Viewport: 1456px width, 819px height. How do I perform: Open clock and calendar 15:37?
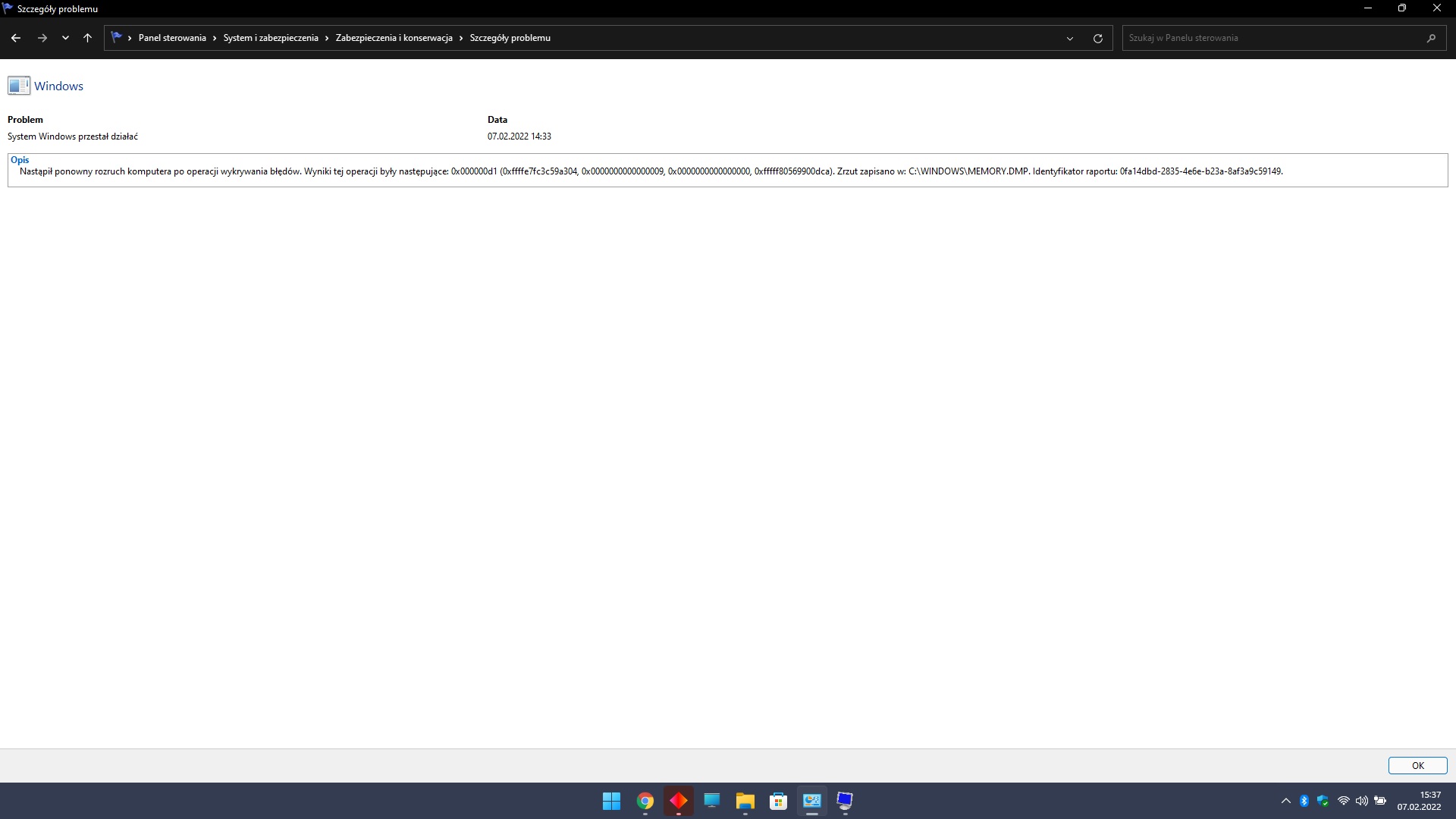1419,801
